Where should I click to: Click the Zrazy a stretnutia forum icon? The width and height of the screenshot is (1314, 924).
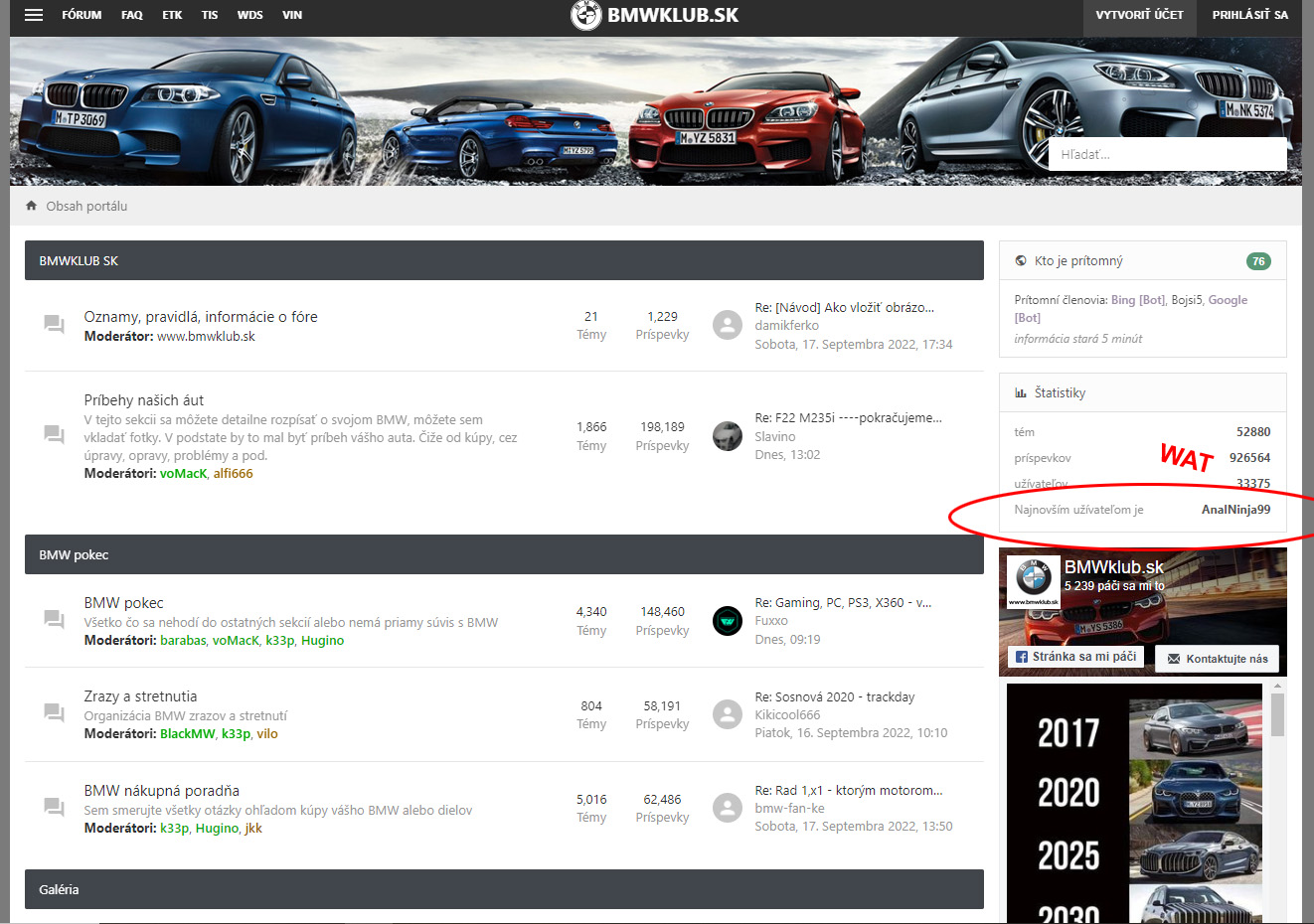tap(54, 713)
